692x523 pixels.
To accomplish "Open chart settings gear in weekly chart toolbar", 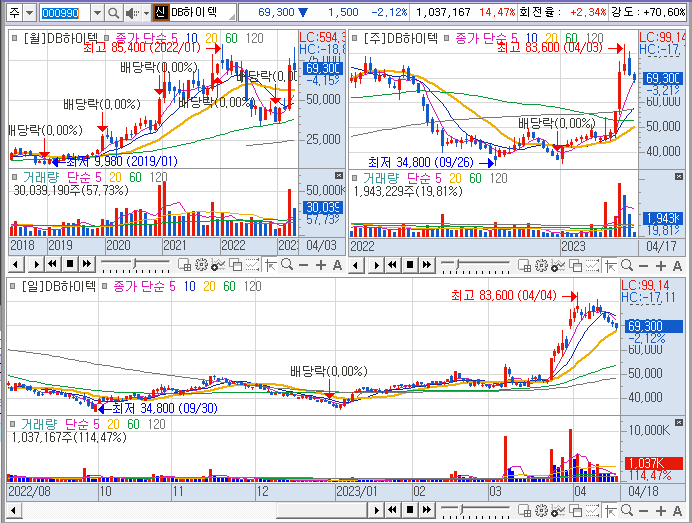I will coord(542,265).
